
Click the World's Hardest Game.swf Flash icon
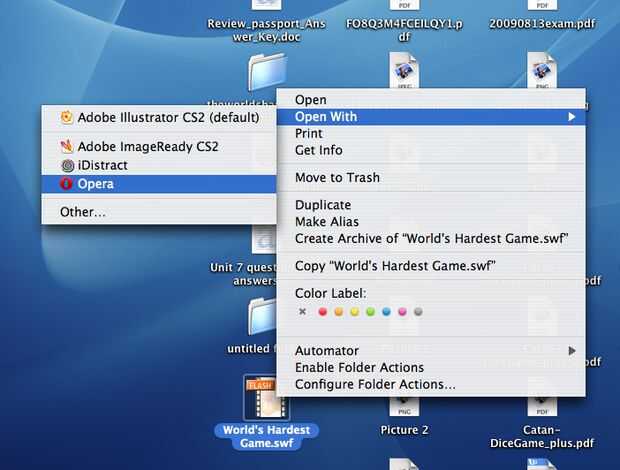(266, 398)
